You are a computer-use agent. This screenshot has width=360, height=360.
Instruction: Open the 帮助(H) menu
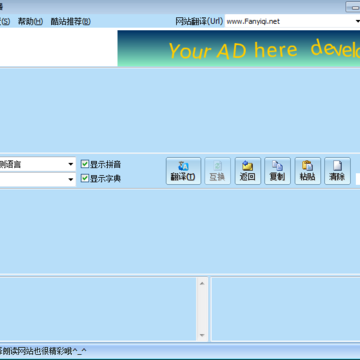(30, 22)
